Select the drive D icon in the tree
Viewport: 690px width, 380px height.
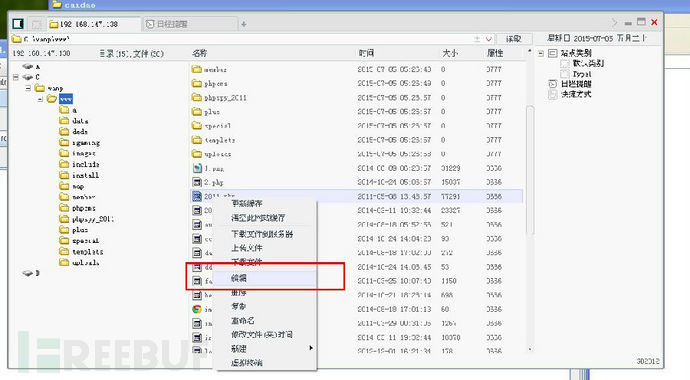28,273
